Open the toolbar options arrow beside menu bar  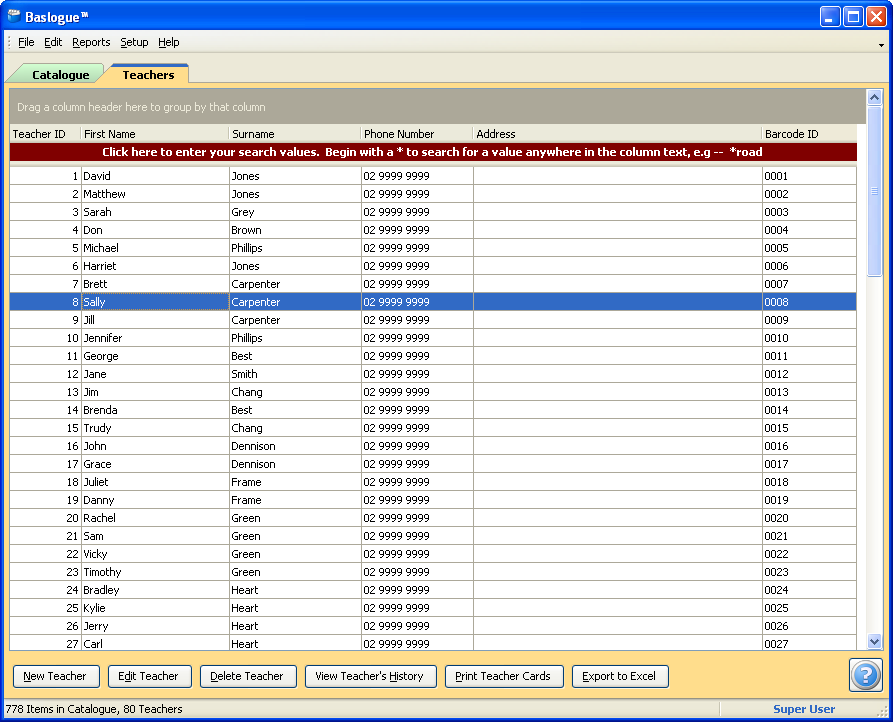click(x=881, y=44)
